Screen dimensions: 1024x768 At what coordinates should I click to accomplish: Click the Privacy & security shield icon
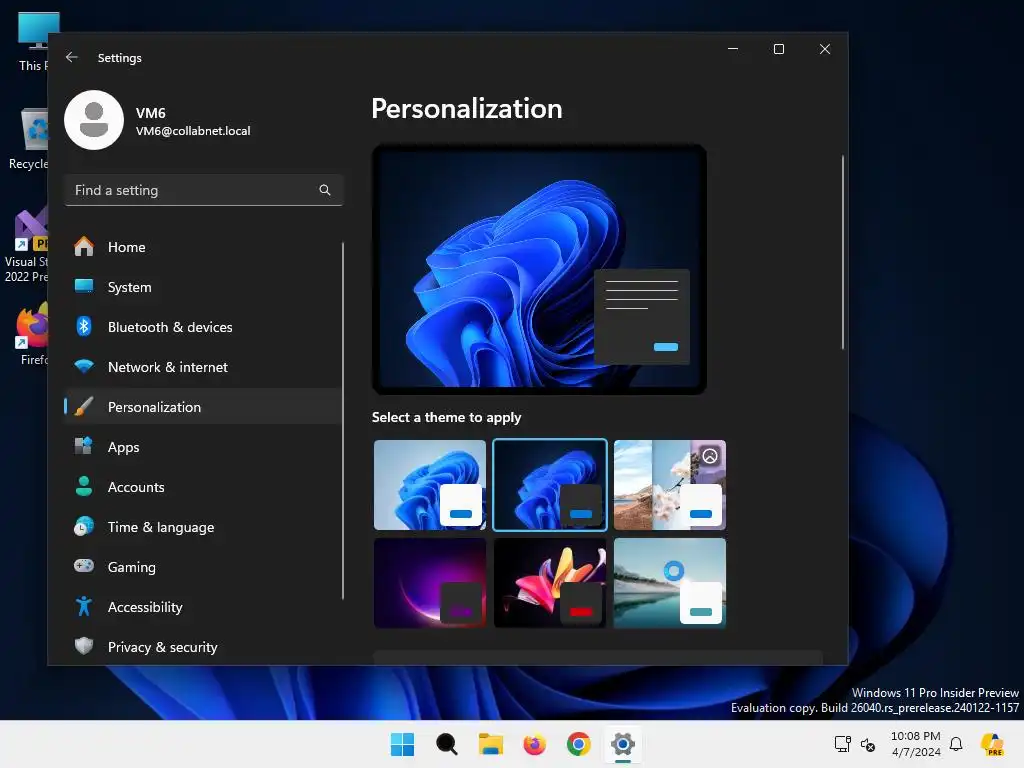(84, 647)
